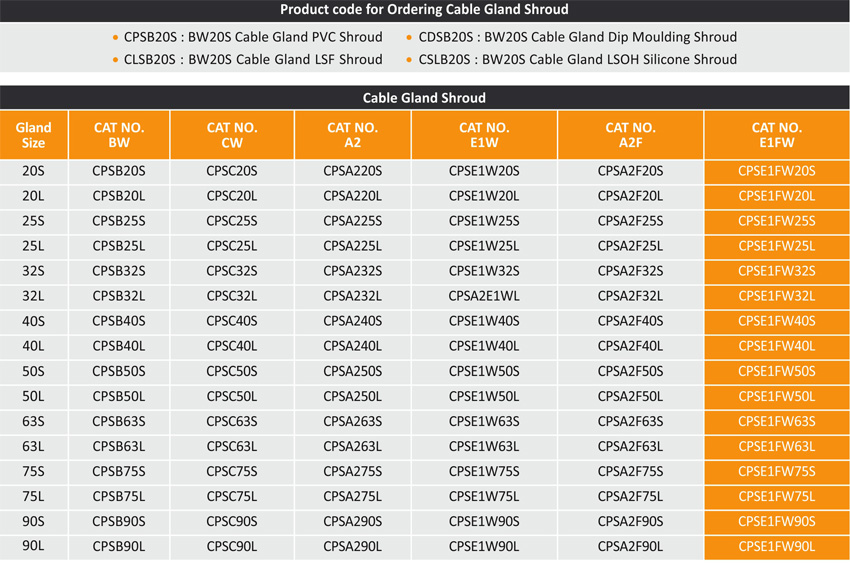850x565 pixels.
Task: Click the CAT NO. E1FW header
Action: [777, 135]
